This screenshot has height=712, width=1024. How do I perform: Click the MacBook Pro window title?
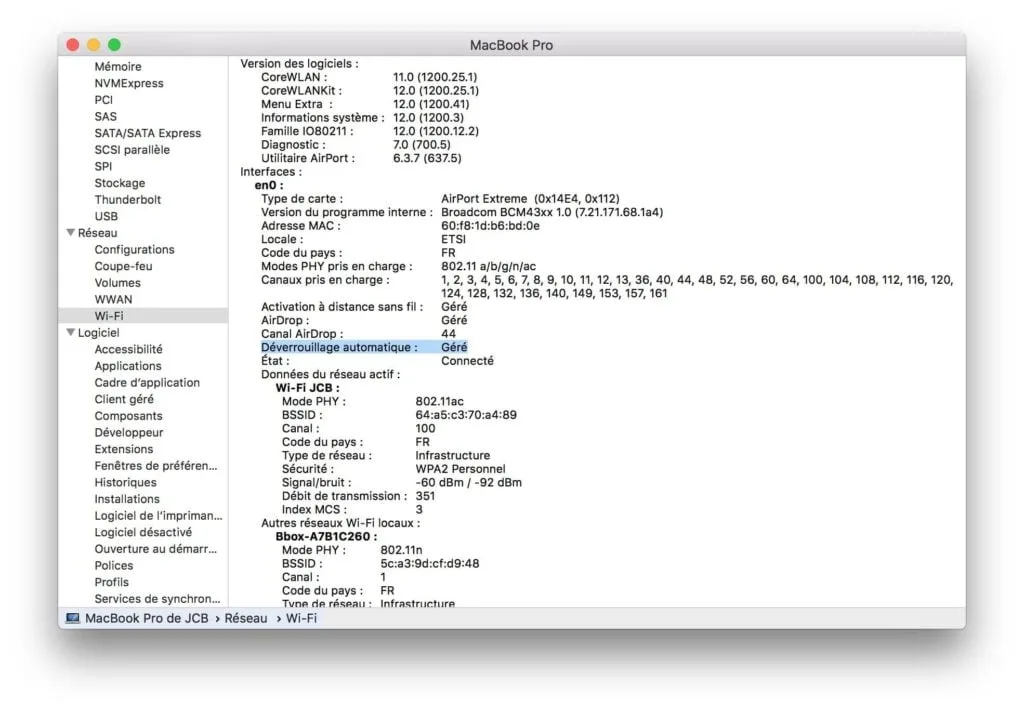[511, 45]
